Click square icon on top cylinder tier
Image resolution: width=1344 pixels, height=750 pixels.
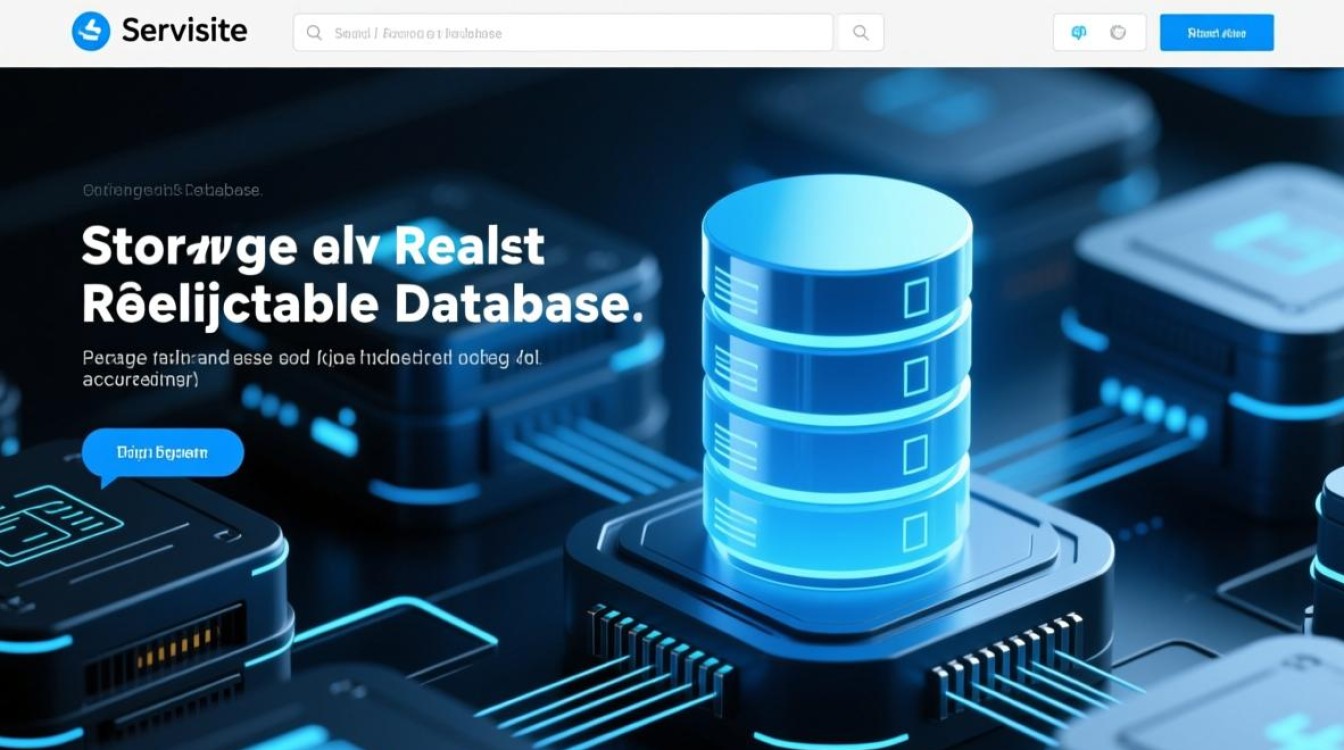[915, 297]
